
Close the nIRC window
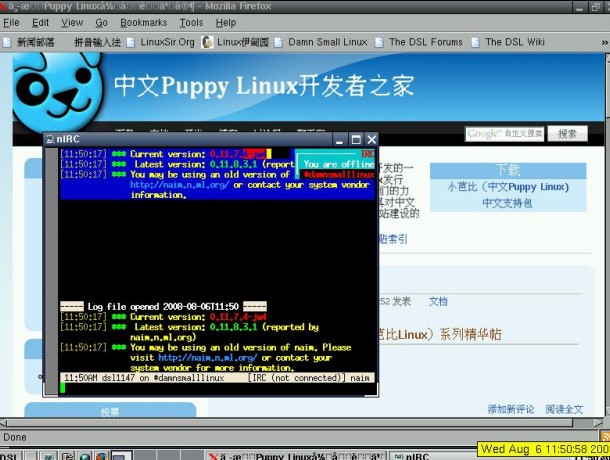click(x=372, y=139)
